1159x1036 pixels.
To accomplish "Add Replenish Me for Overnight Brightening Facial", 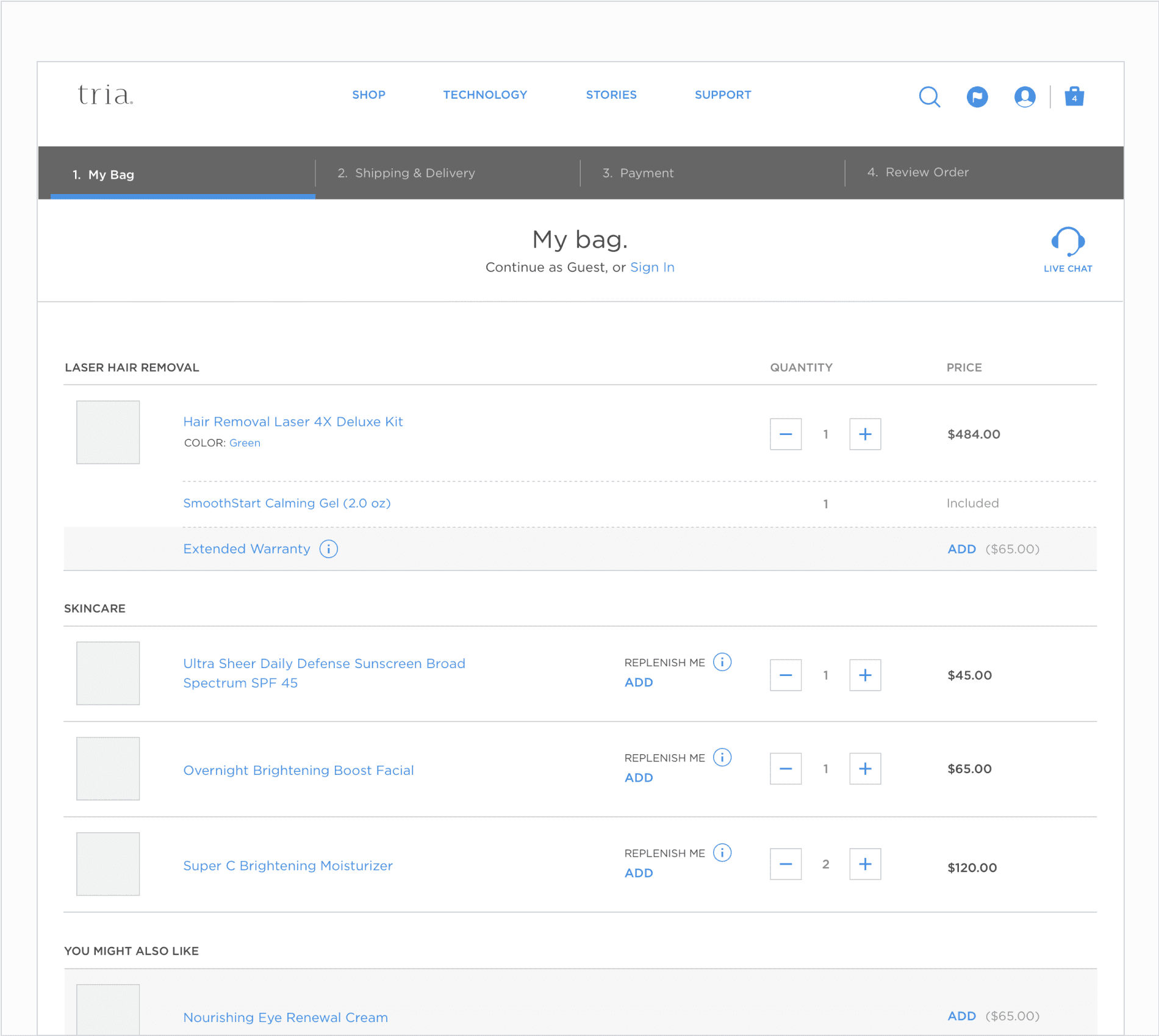I will (639, 777).
